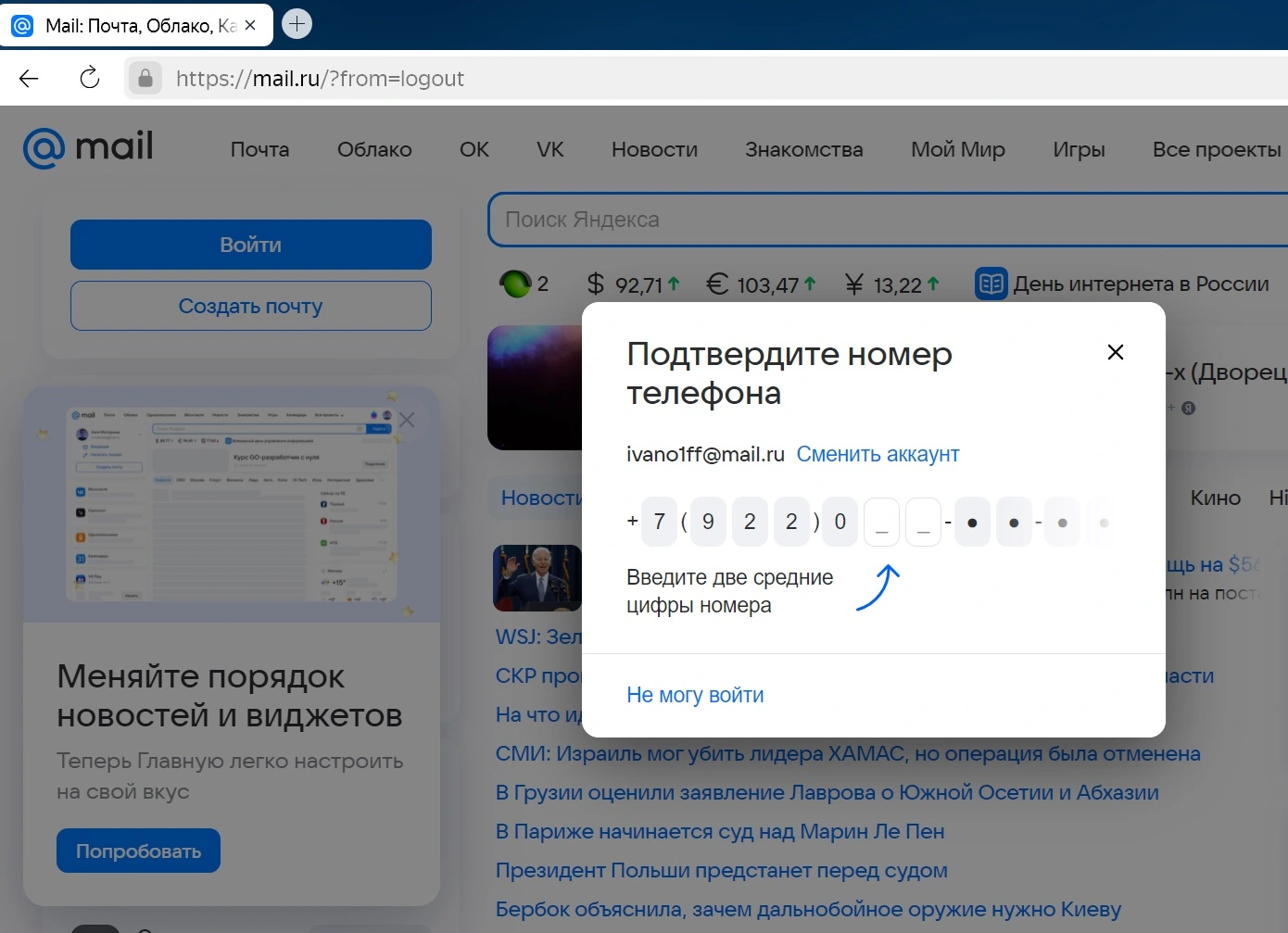
Task: Open headline about Marine Le Pen trial
Action: tap(720, 831)
